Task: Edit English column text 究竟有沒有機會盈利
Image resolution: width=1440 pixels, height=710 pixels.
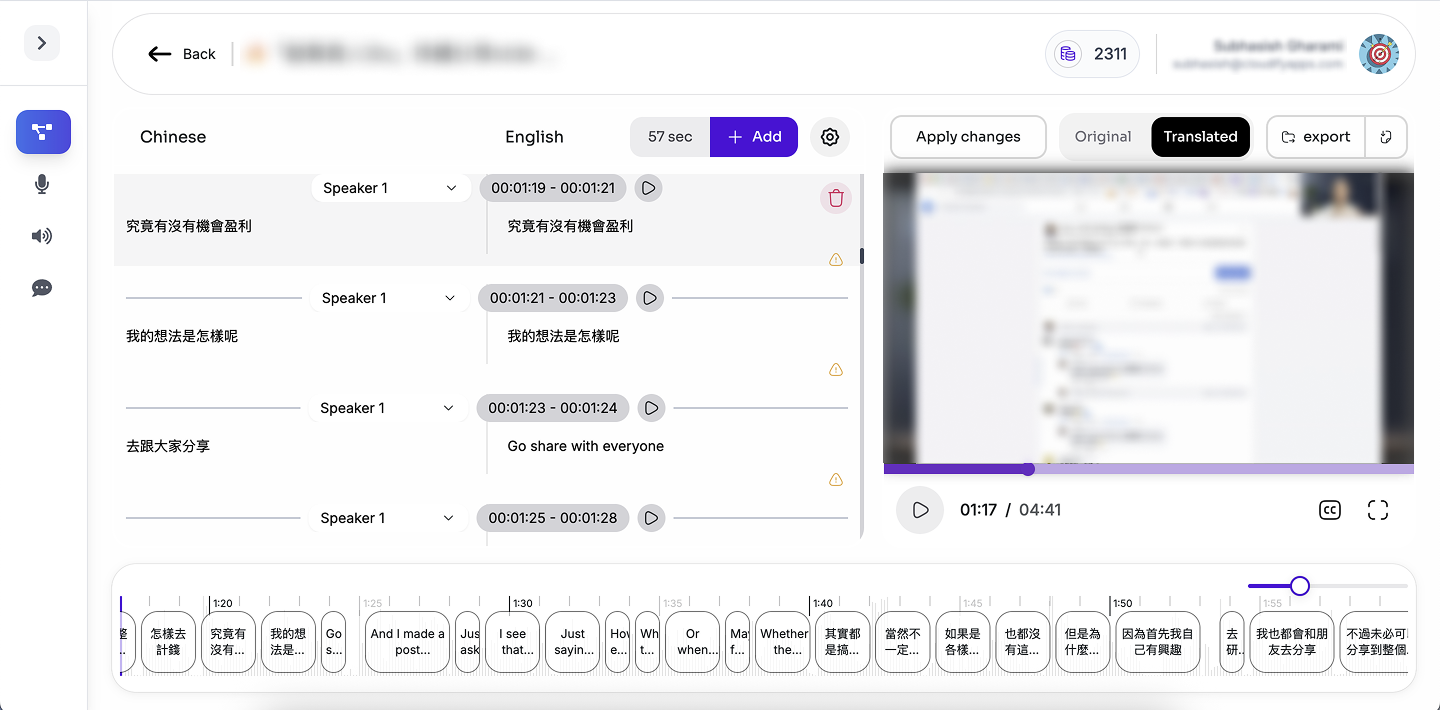Action: 570,226
